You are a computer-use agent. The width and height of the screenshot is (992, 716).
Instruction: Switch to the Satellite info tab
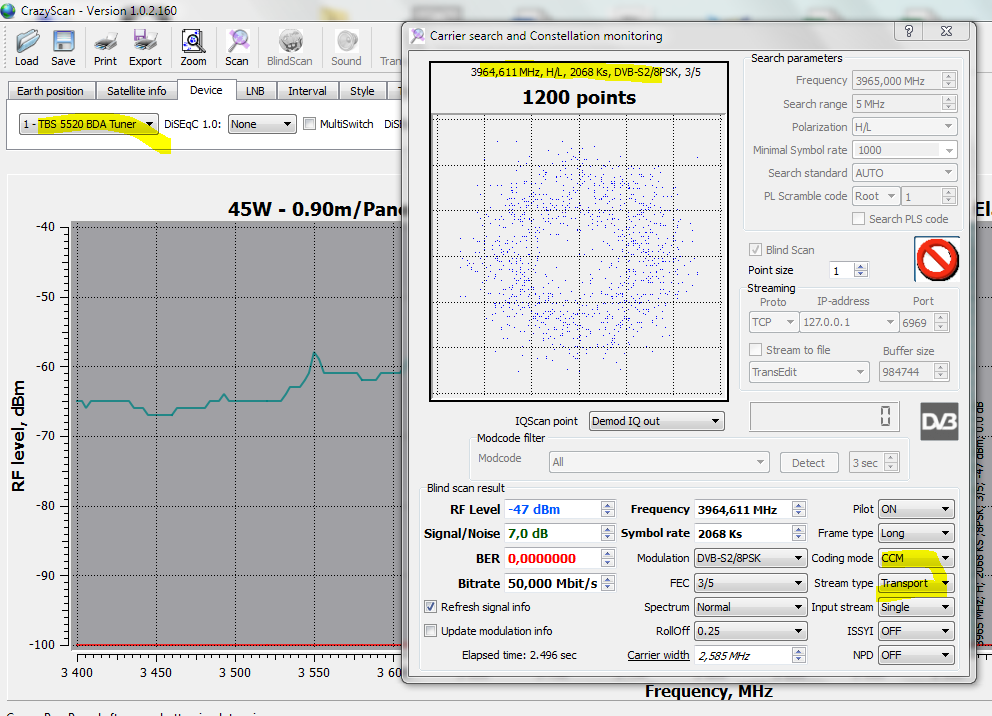(x=136, y=91)
